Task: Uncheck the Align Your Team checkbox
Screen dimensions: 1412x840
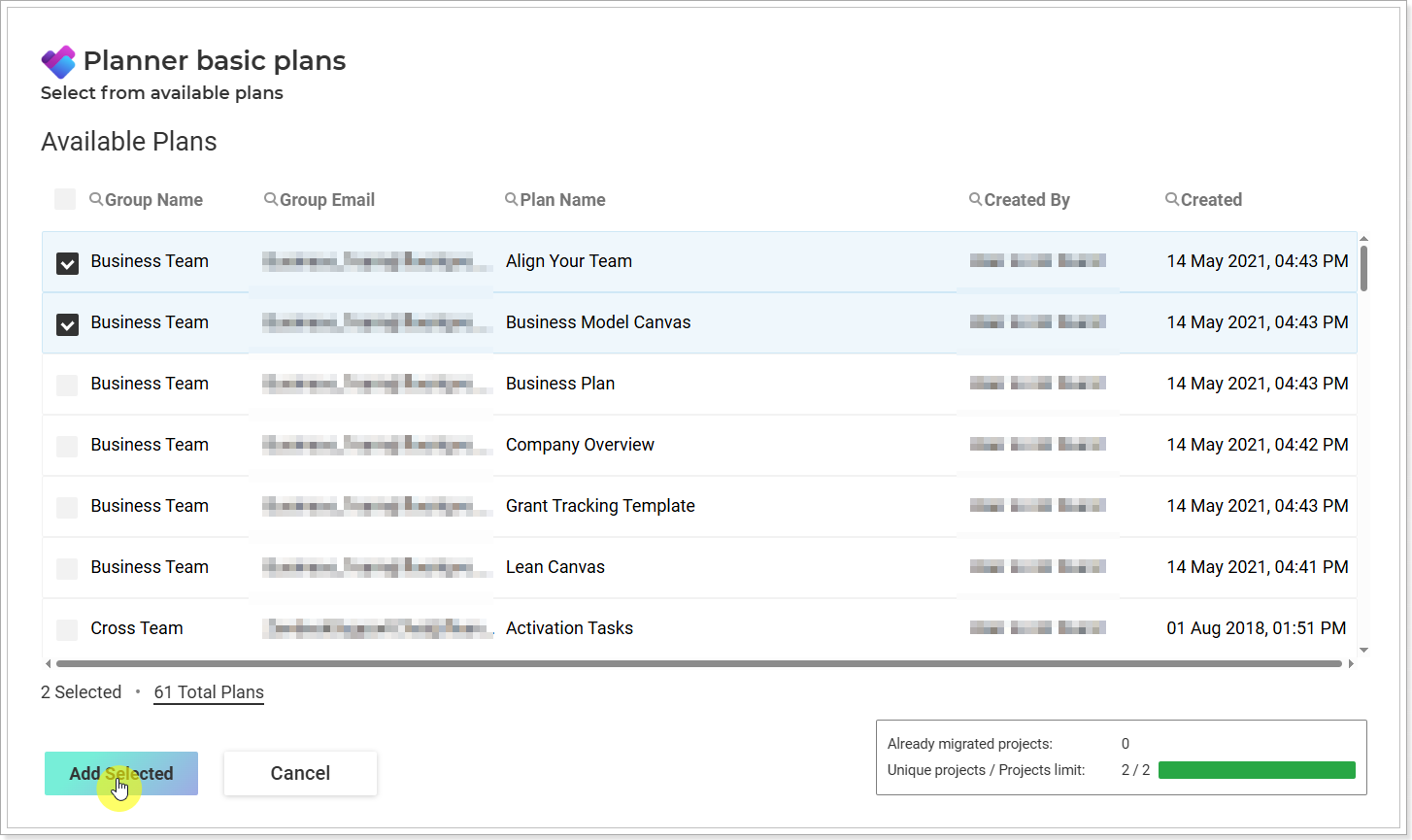Action: [67, 263]
